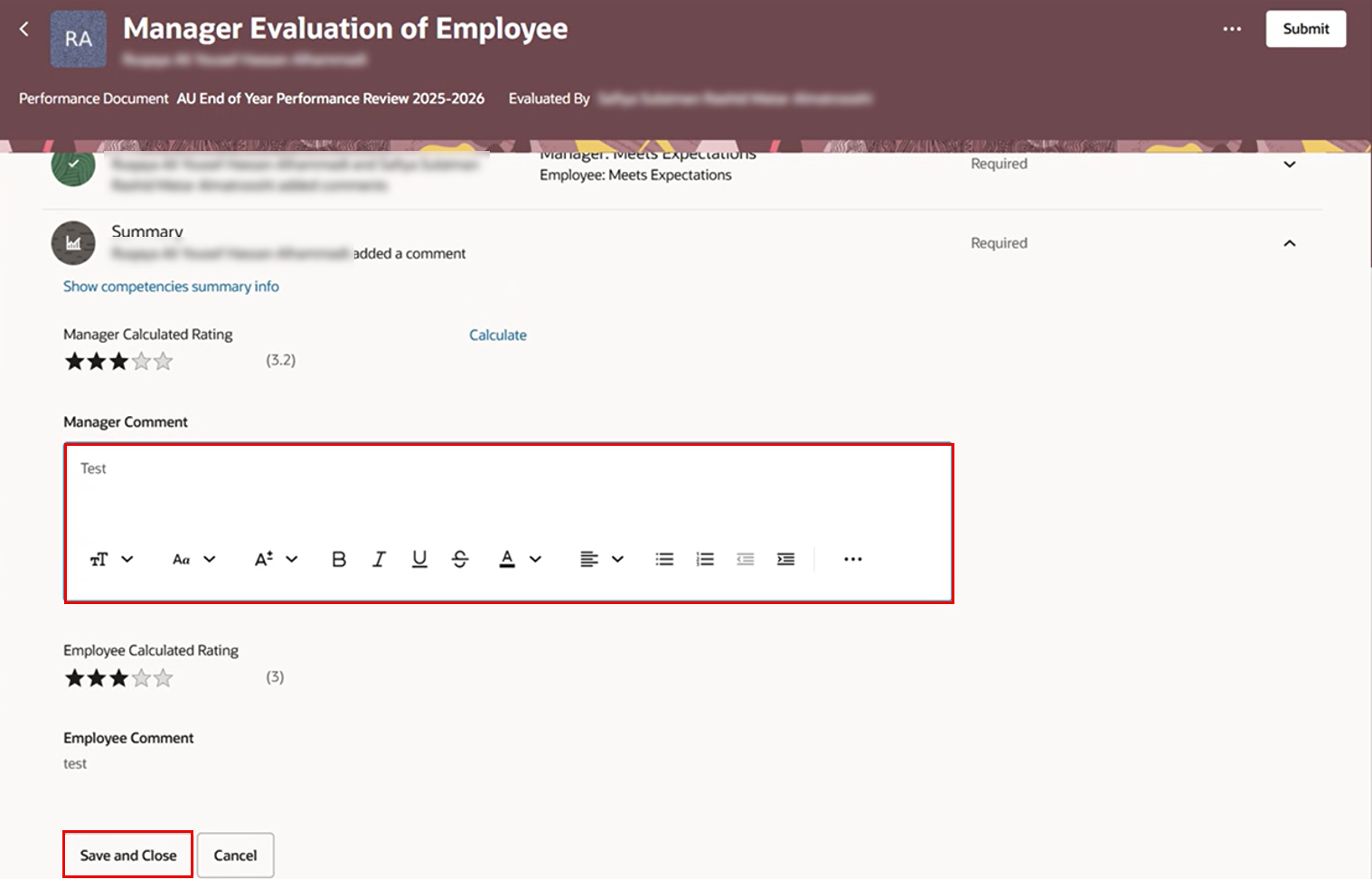
Task: Submit the manager evaluation
Action: [x=1305, y=29]
